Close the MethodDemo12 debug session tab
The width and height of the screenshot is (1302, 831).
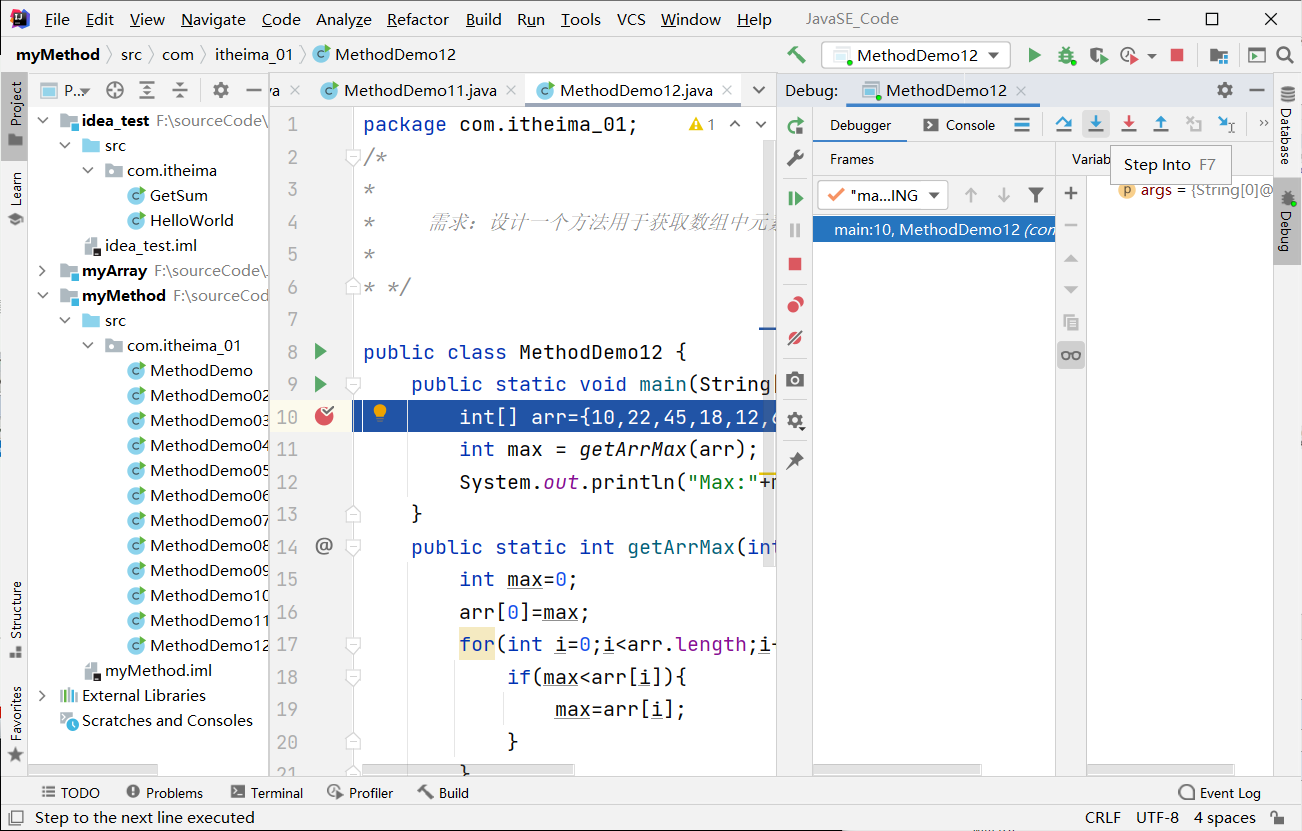coord(1021,91)
